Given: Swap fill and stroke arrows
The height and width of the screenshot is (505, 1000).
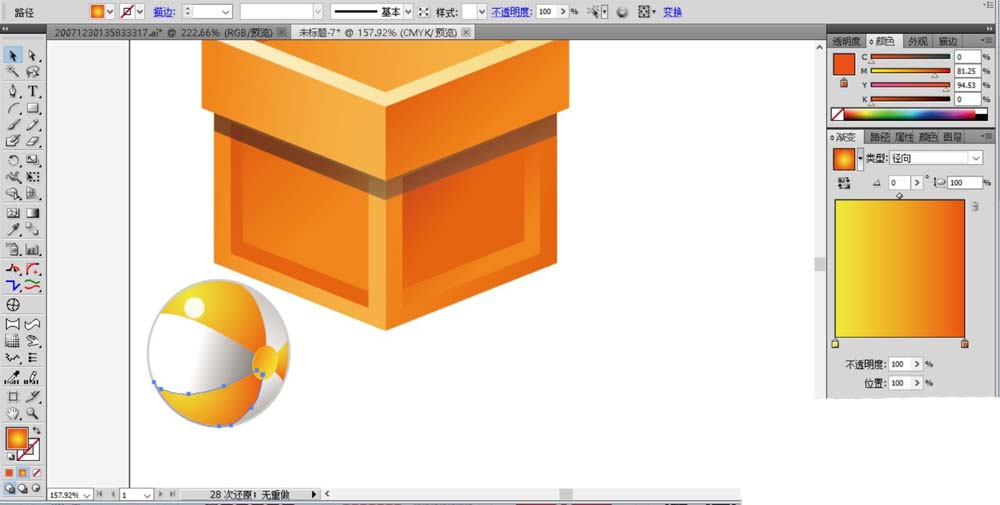Looking at the screenshot, I should pos(36,431).
